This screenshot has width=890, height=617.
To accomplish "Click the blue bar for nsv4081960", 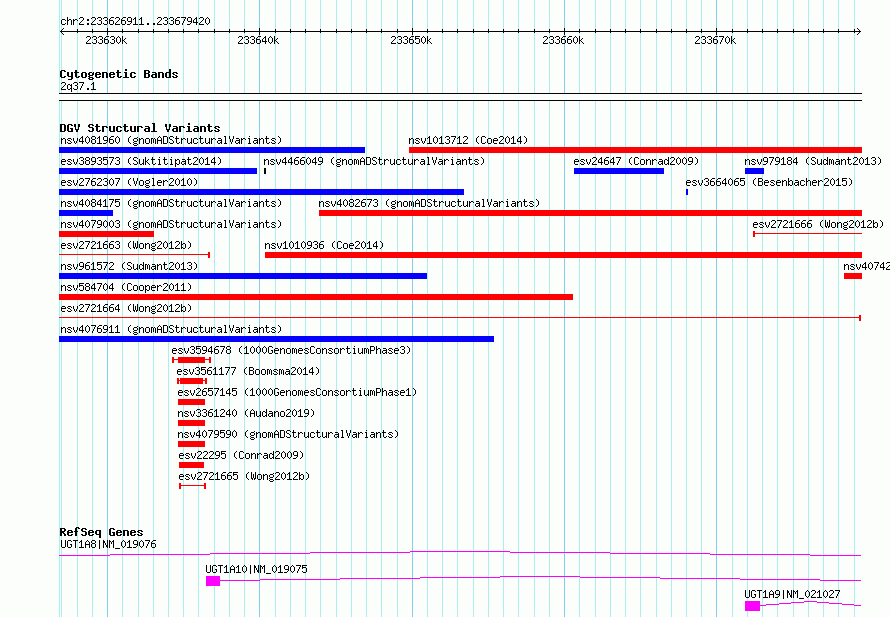I will point(212,150).
